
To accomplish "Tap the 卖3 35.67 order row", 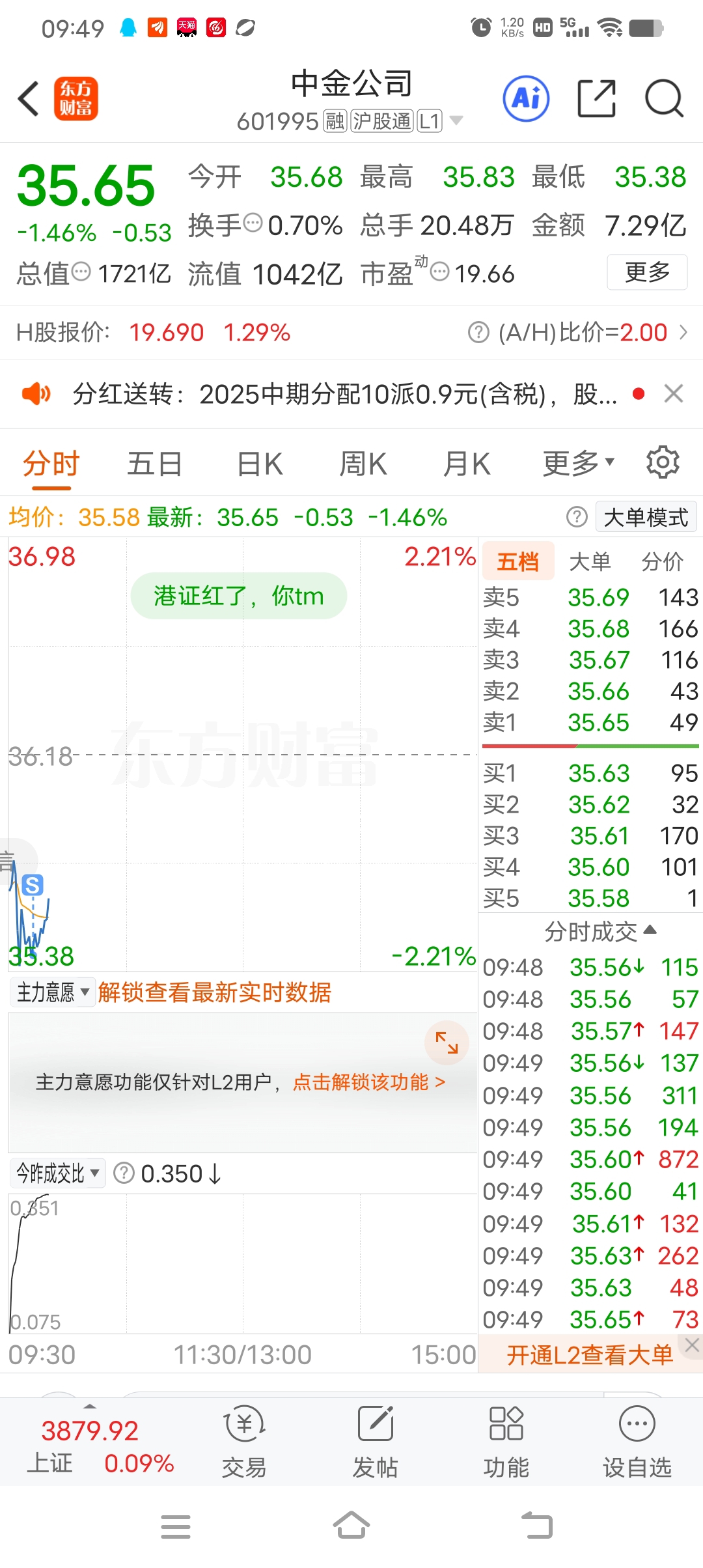I will pos(590,660).
